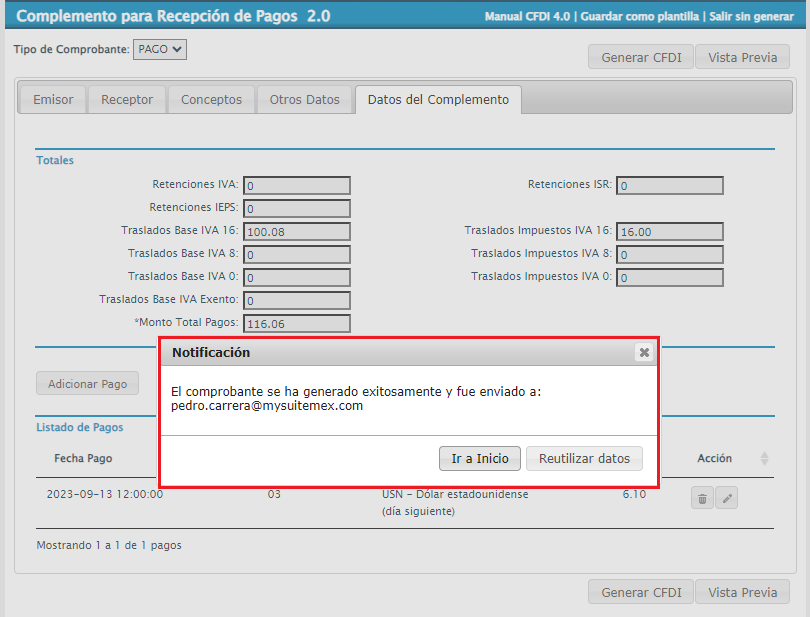Edit the payment using pencil icon

point(726,498)
